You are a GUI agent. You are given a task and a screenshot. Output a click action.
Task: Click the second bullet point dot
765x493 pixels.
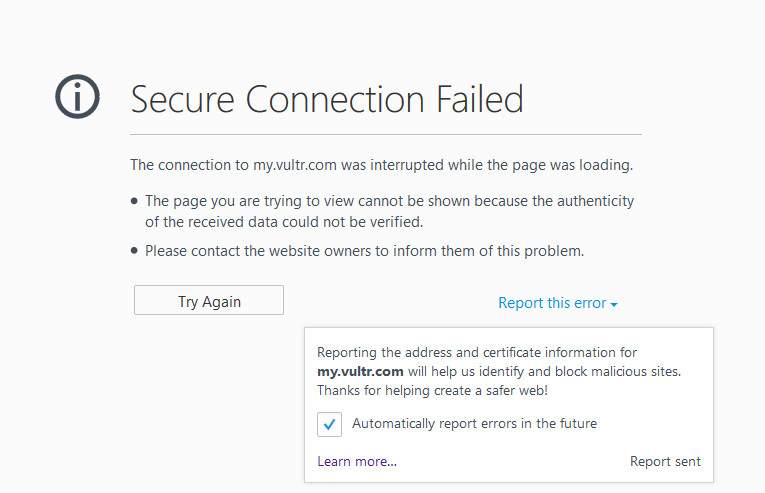pyautogui.click(x=135, y=251)
